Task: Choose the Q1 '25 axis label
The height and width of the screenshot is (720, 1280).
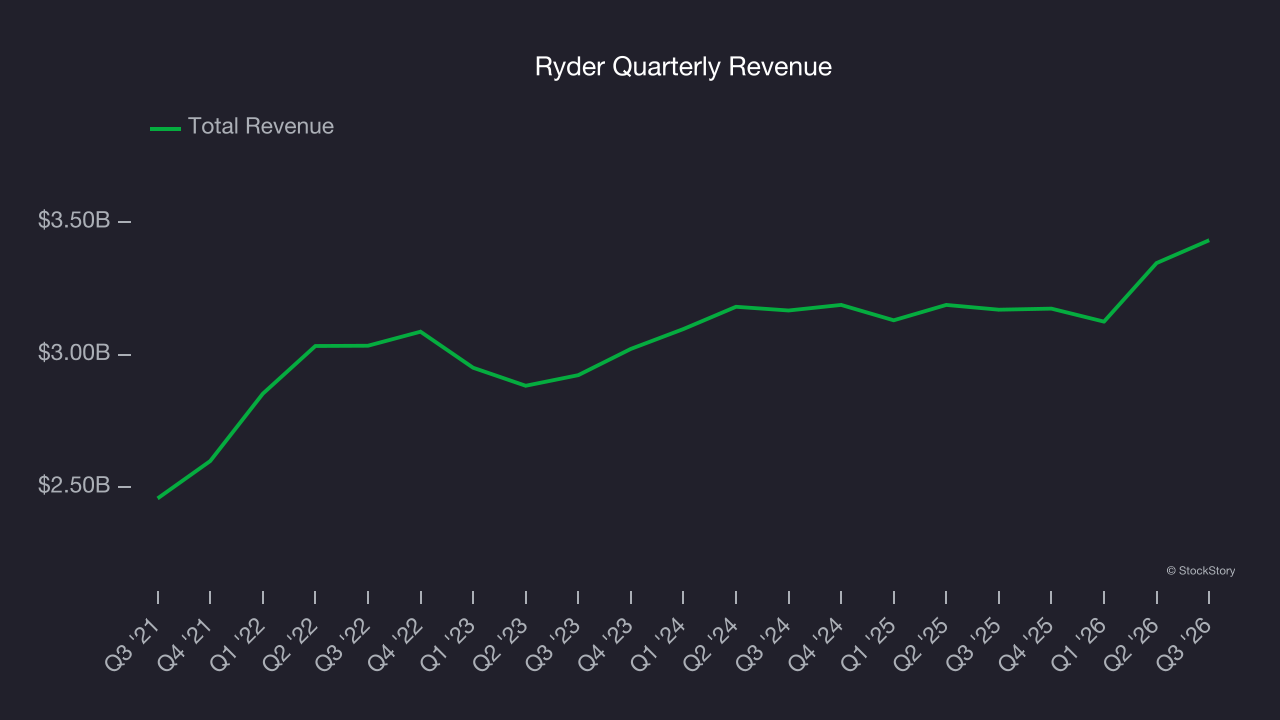Action: [867, 644]
